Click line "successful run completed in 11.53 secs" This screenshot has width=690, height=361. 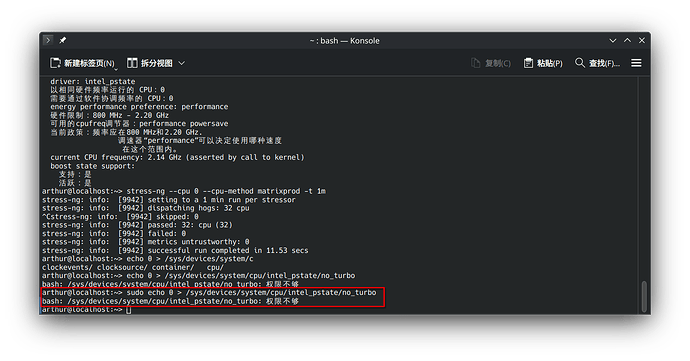click(175, 250)
